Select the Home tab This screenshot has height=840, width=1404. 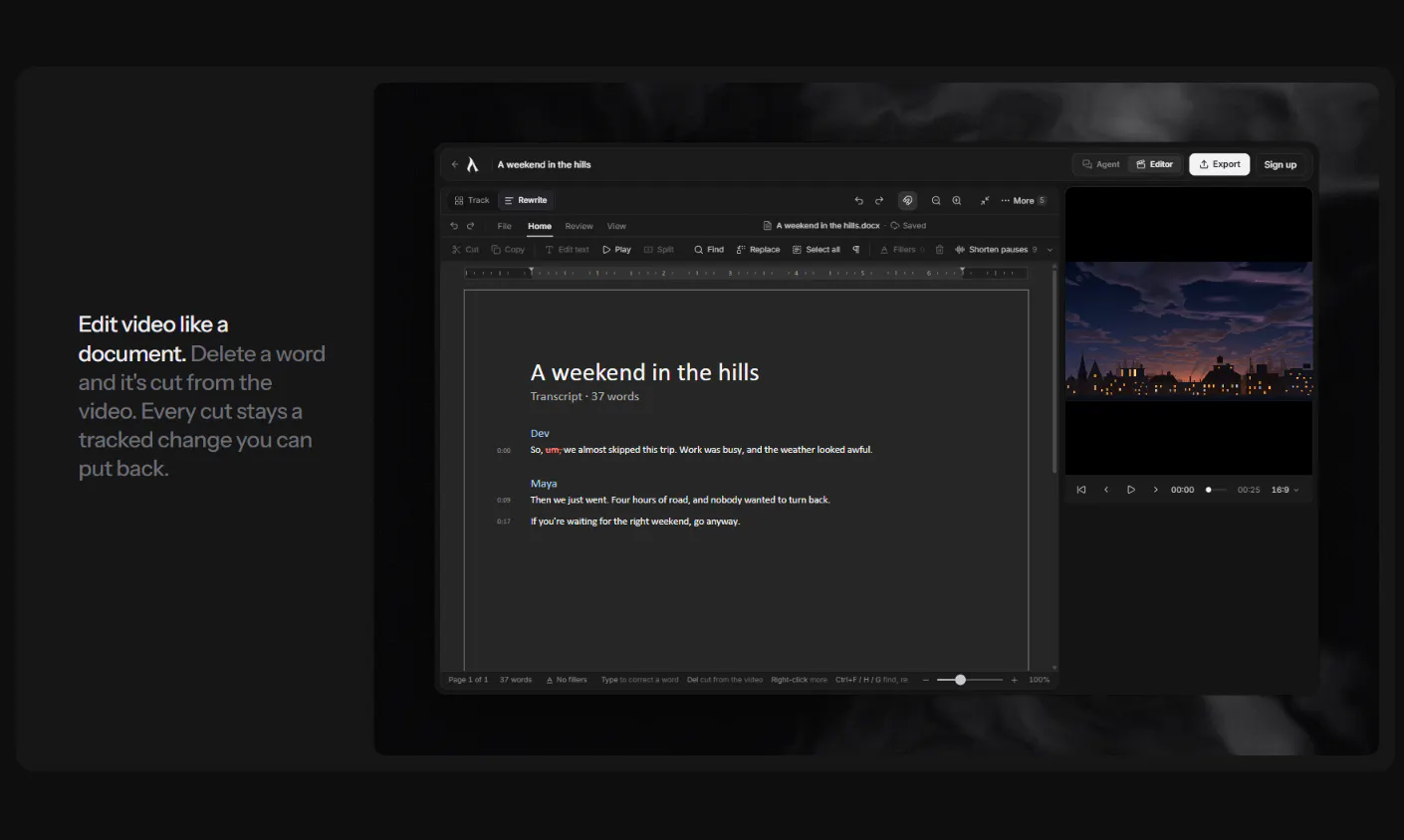coord(540,226)
